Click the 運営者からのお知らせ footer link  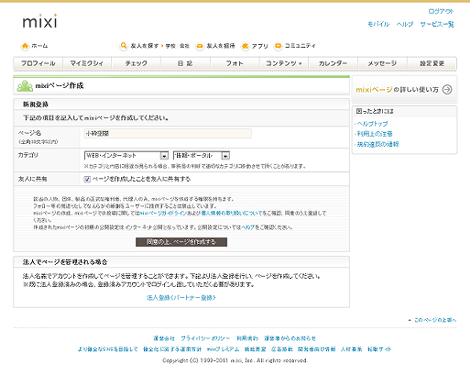(290, 338)
